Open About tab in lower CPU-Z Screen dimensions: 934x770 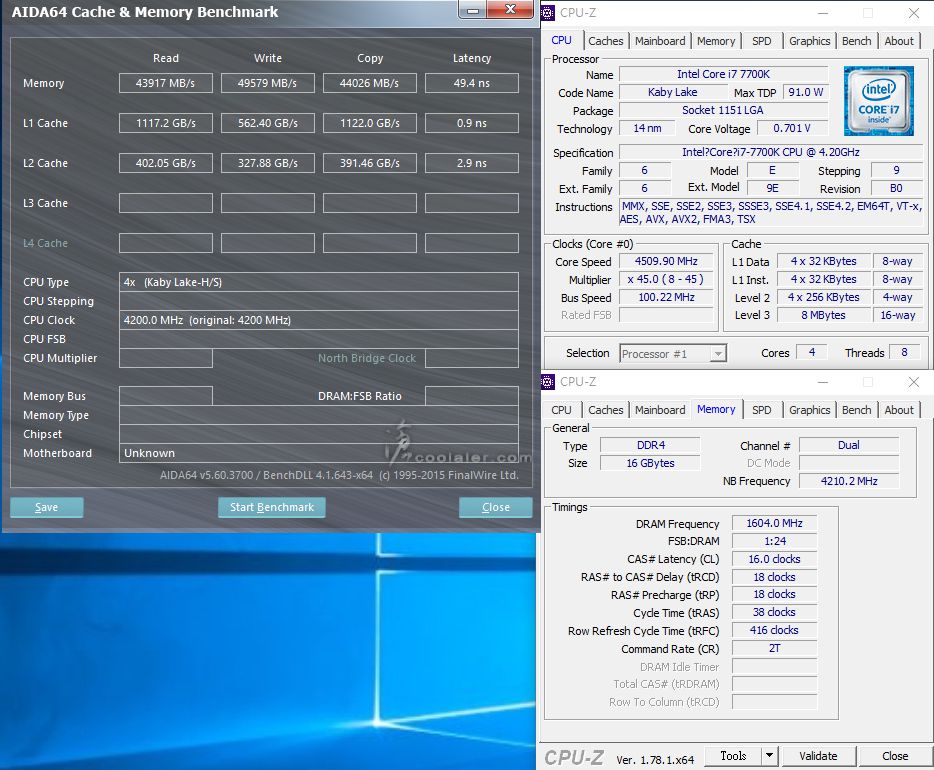click(x=899, y=410)
